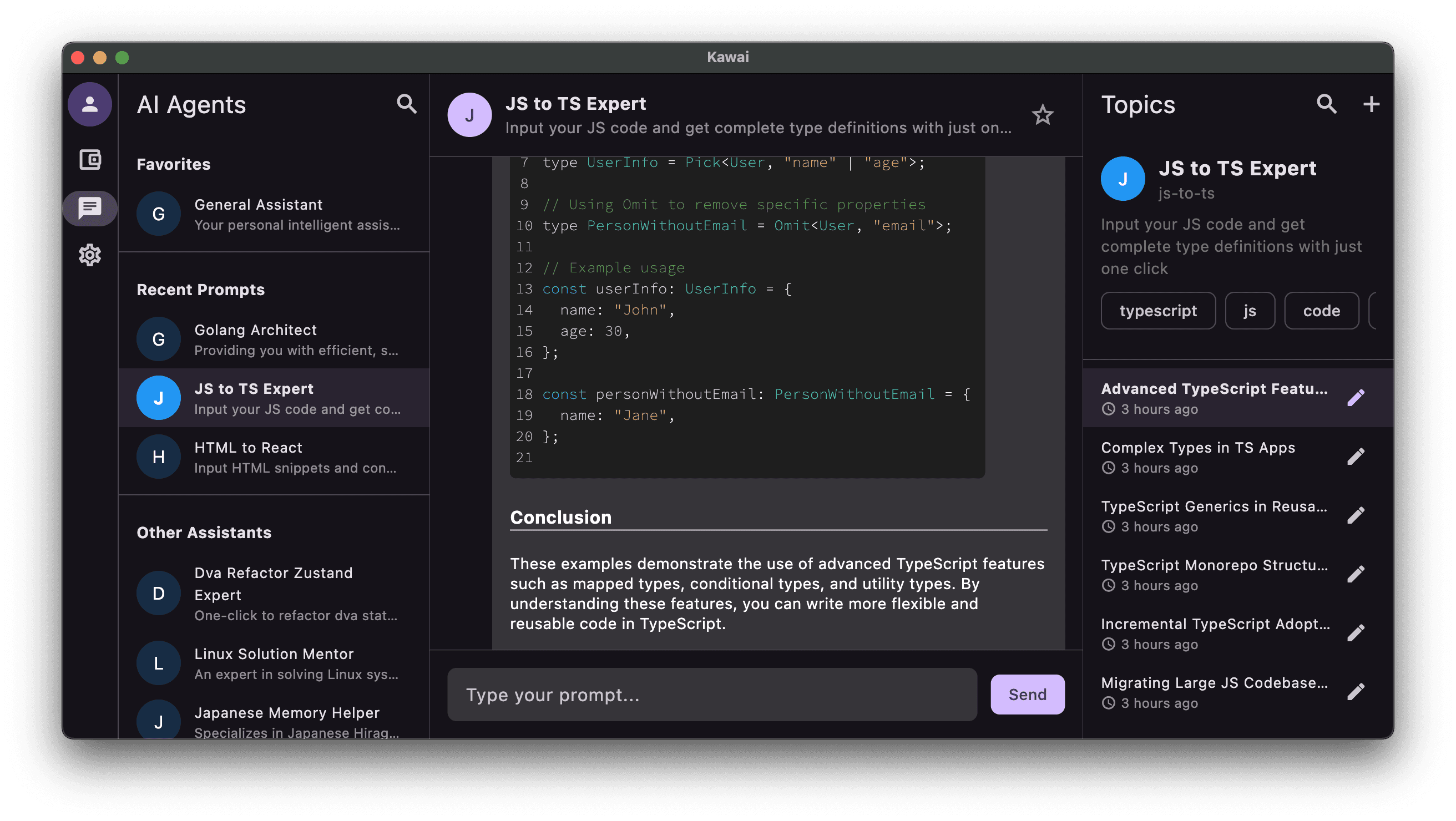The height and width of the screenshot is (821, 1456).
Task: Click the Other Assistants heading
Action: pos(204,533)
